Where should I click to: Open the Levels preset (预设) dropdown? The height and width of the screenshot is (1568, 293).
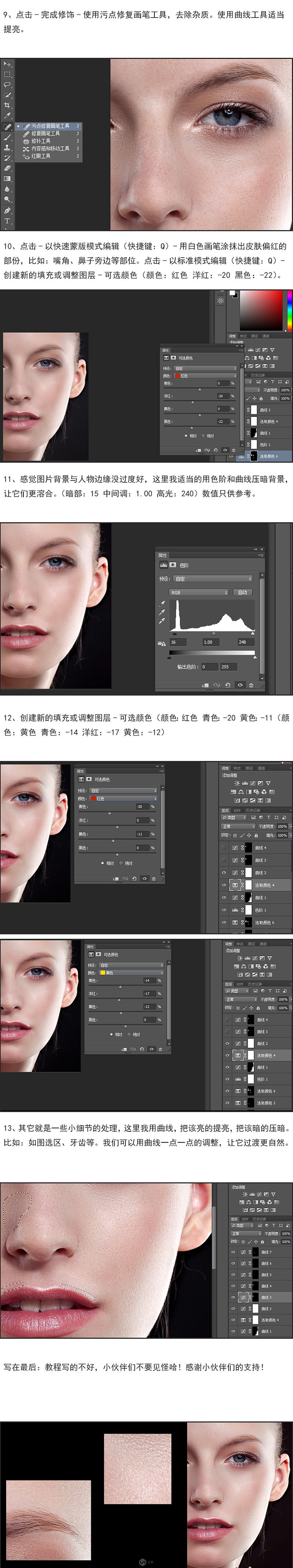(212, 579)
